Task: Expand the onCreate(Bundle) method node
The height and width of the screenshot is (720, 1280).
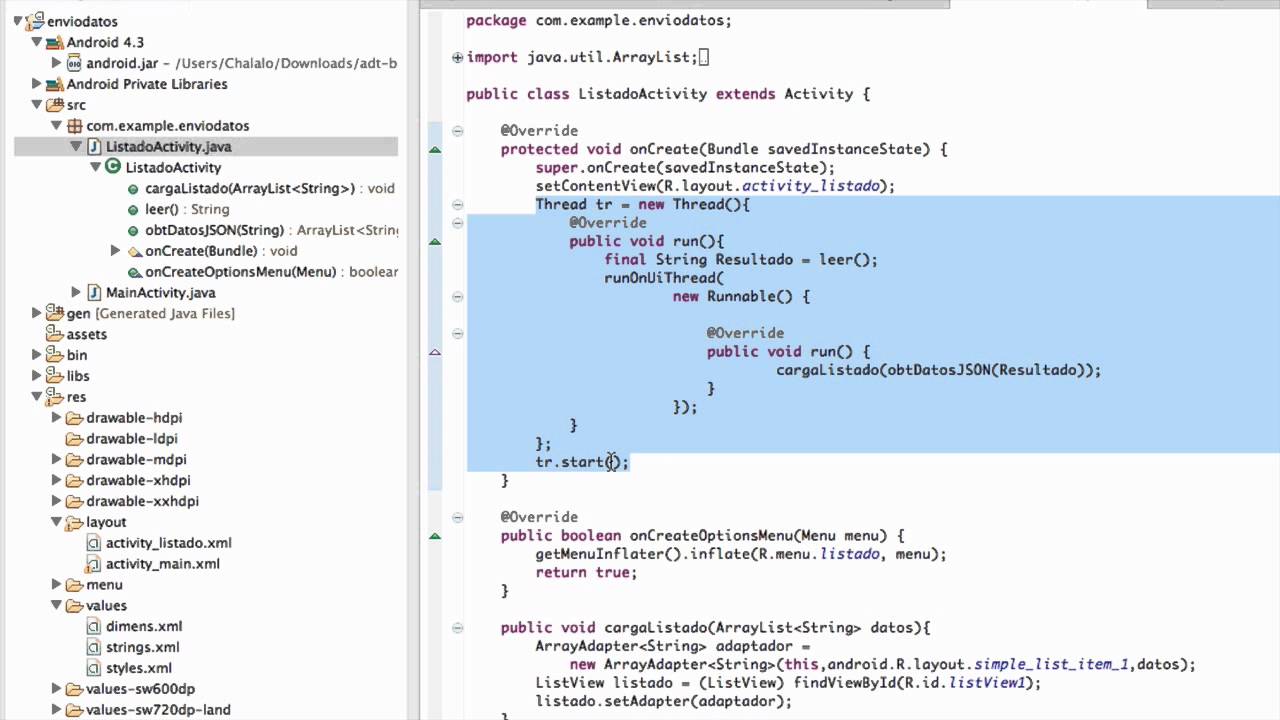Action: (x=115, y=251)
